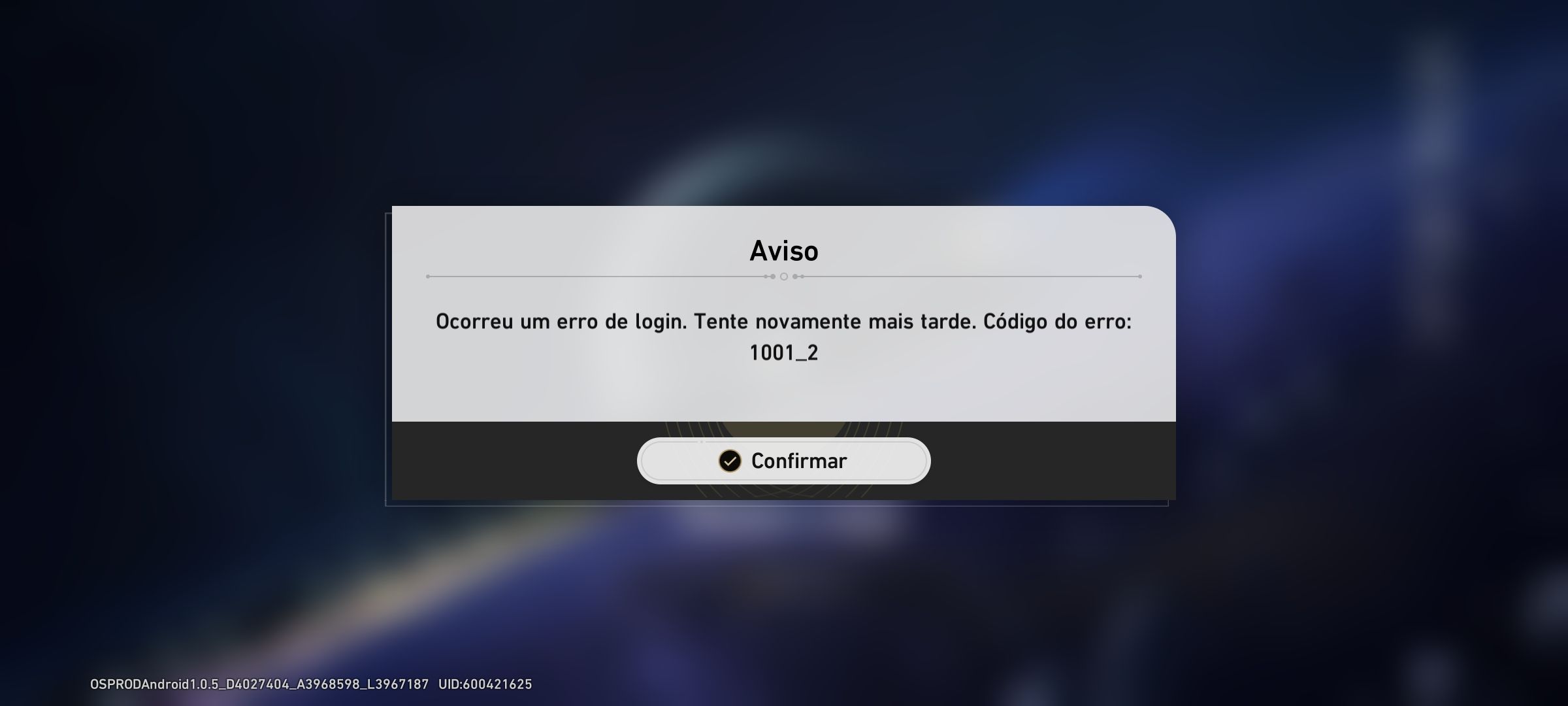Click the right end dot of title divider

click(1140, 277)
